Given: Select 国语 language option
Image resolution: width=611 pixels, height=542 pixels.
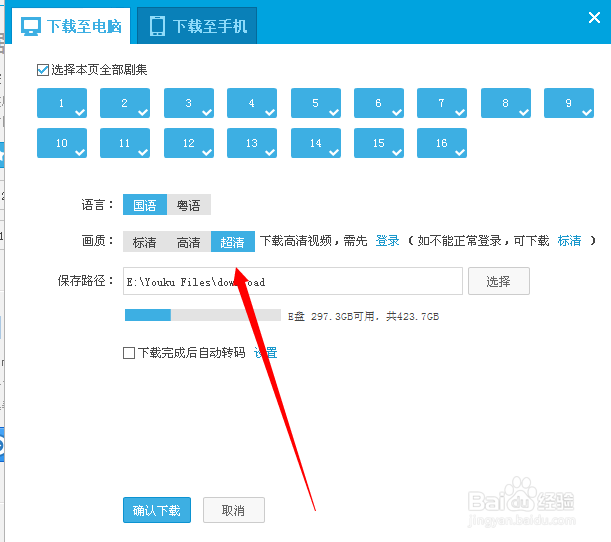Looking at the screenshot, I should pyautogui.click(x=145, y=205).
